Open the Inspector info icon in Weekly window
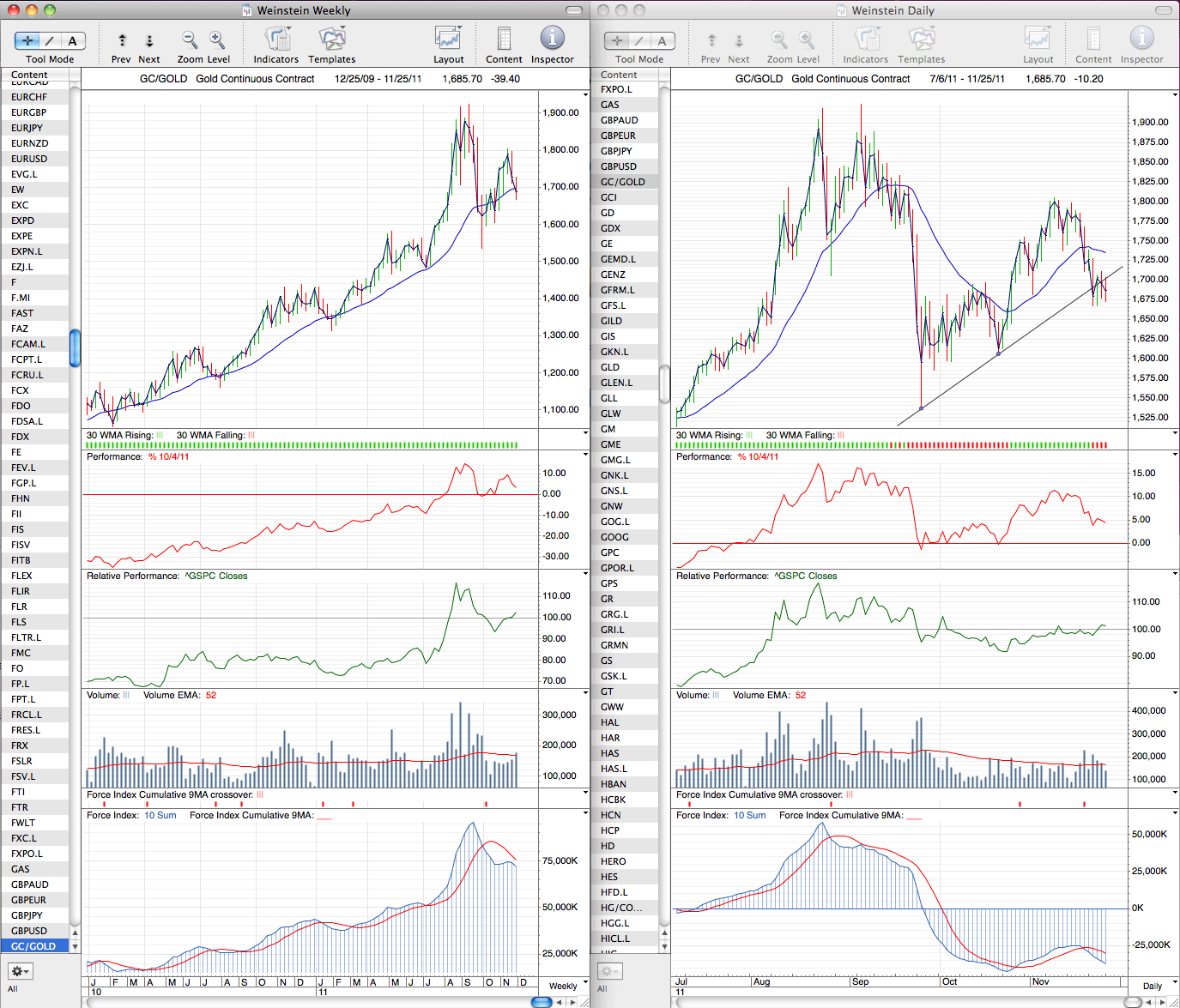The width and height of the screenshot is (1180, 1008). pos(552,39)
